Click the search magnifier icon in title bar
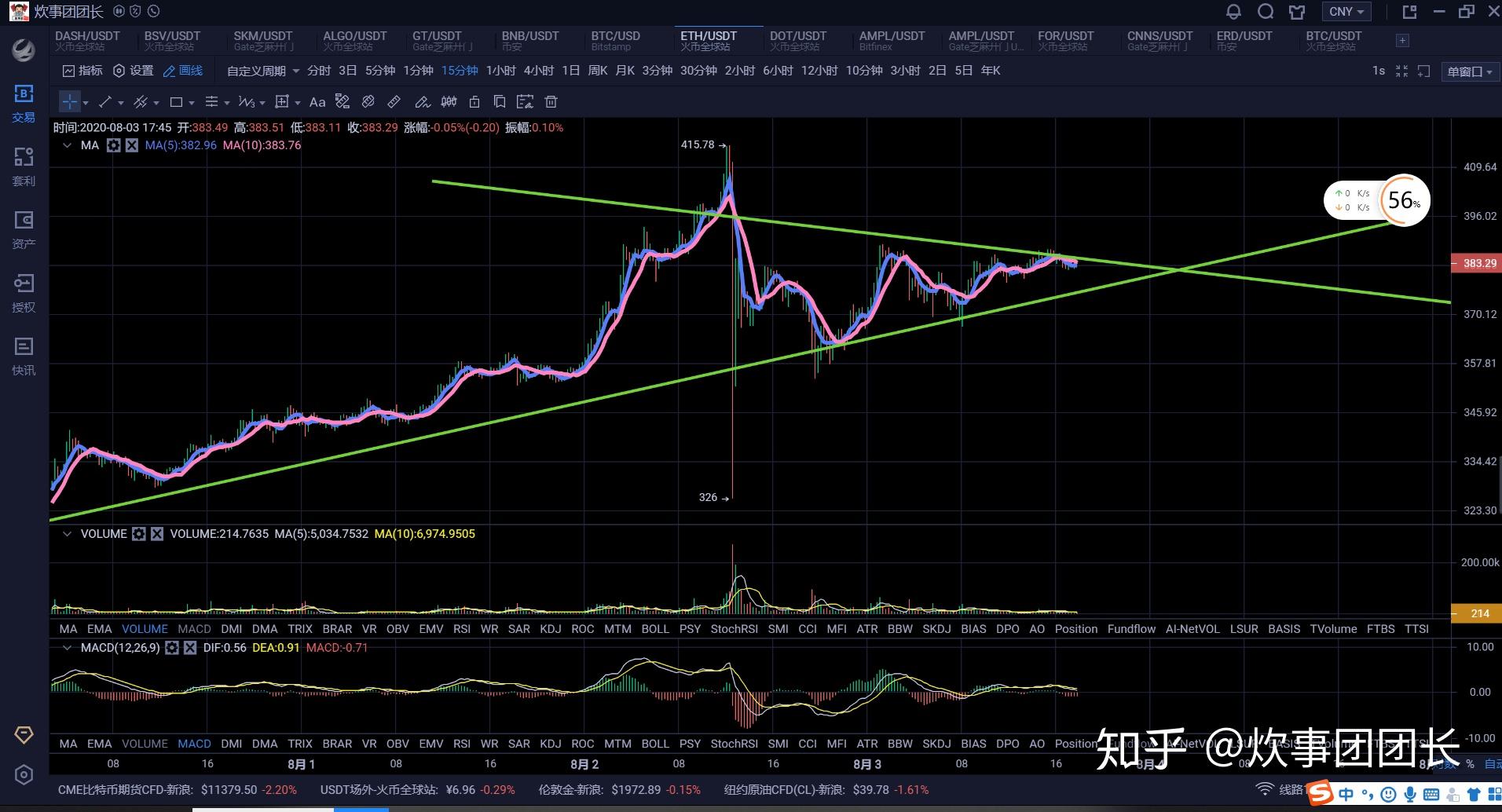 tap(1266, 12)
